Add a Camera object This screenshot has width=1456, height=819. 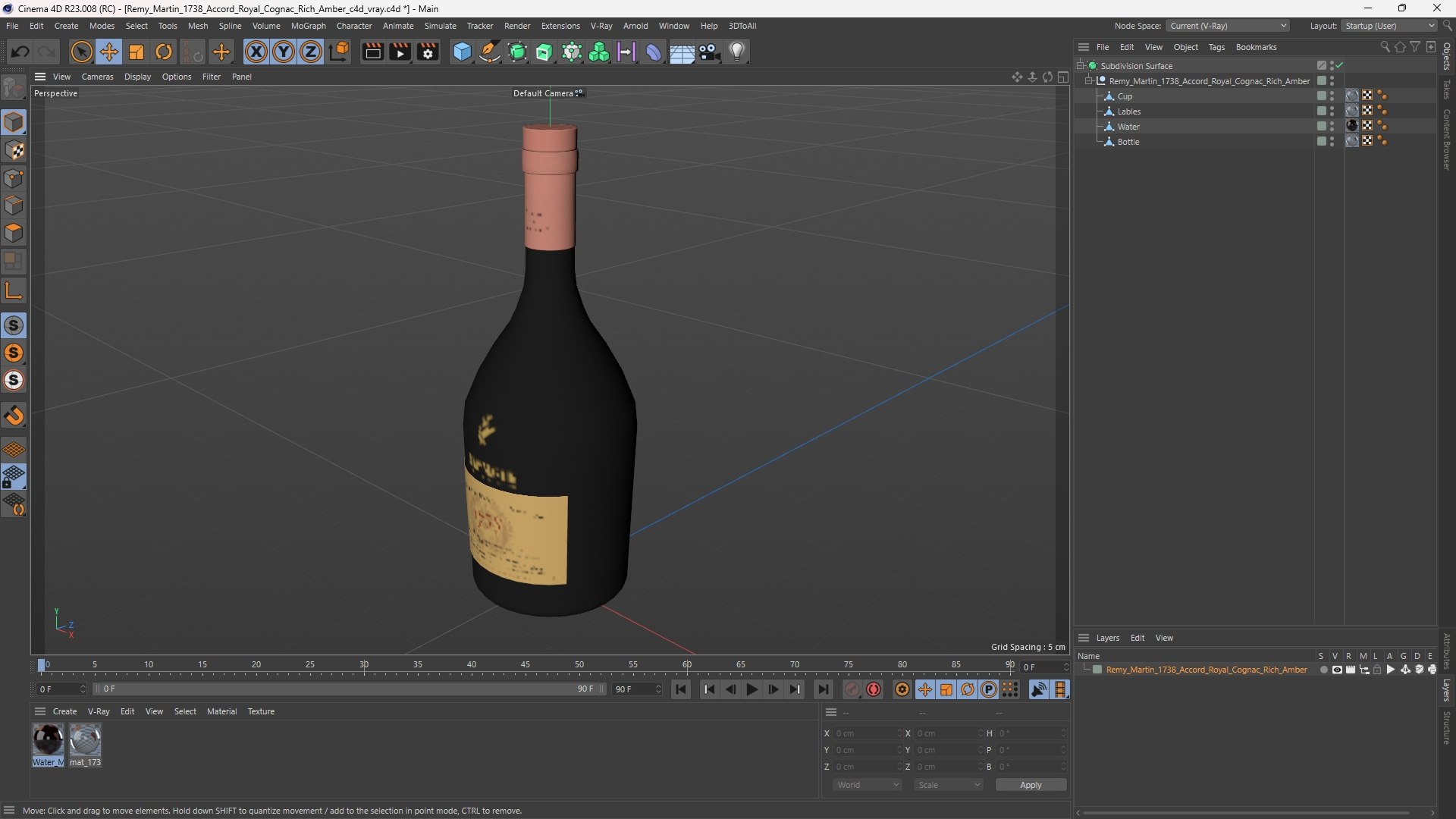click(x=710, y=52)
